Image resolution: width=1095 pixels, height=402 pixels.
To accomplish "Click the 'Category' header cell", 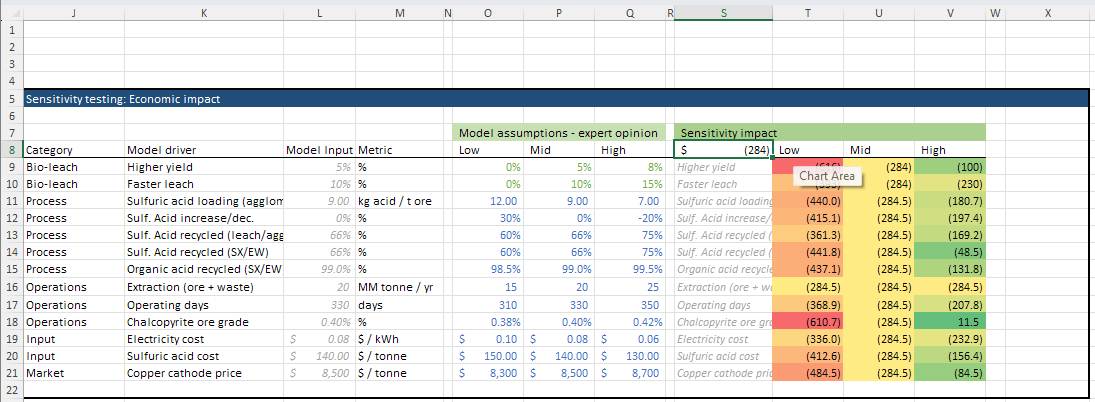I will [x=73, y=149].
